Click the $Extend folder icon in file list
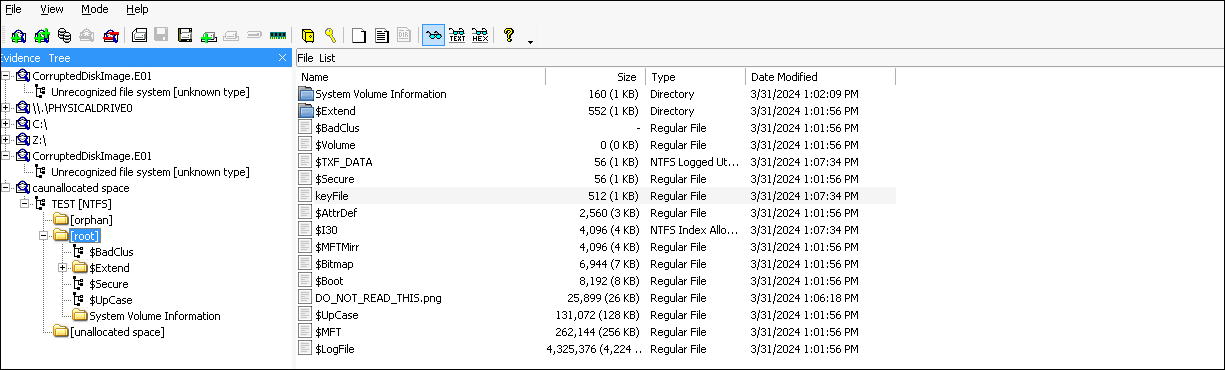Viewport: 1225px width, 370px height. [306, 111]
